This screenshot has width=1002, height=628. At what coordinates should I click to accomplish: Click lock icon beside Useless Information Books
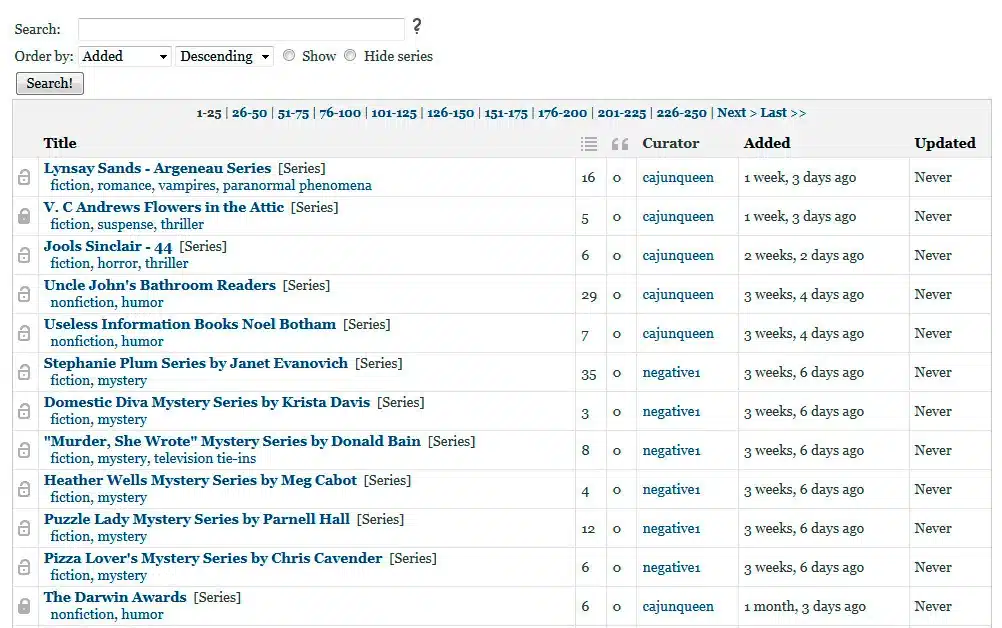pyautogui.click(x=24, y=333)
